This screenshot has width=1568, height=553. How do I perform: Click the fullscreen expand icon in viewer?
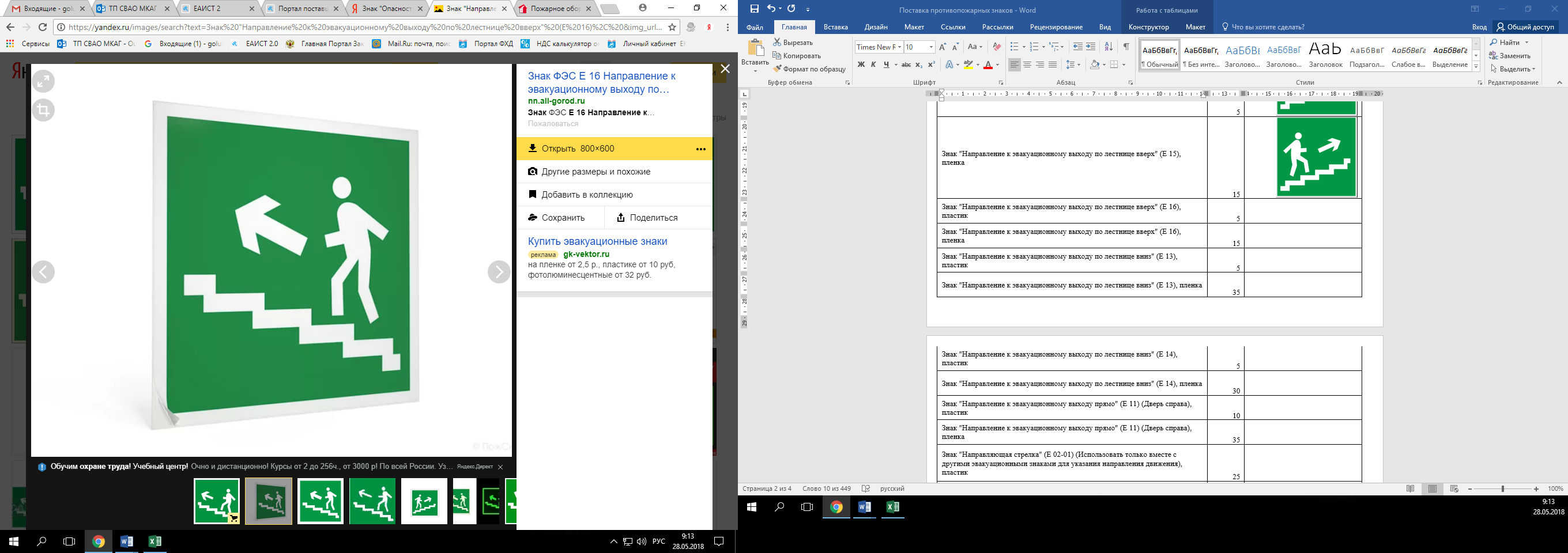click(43, 81)
